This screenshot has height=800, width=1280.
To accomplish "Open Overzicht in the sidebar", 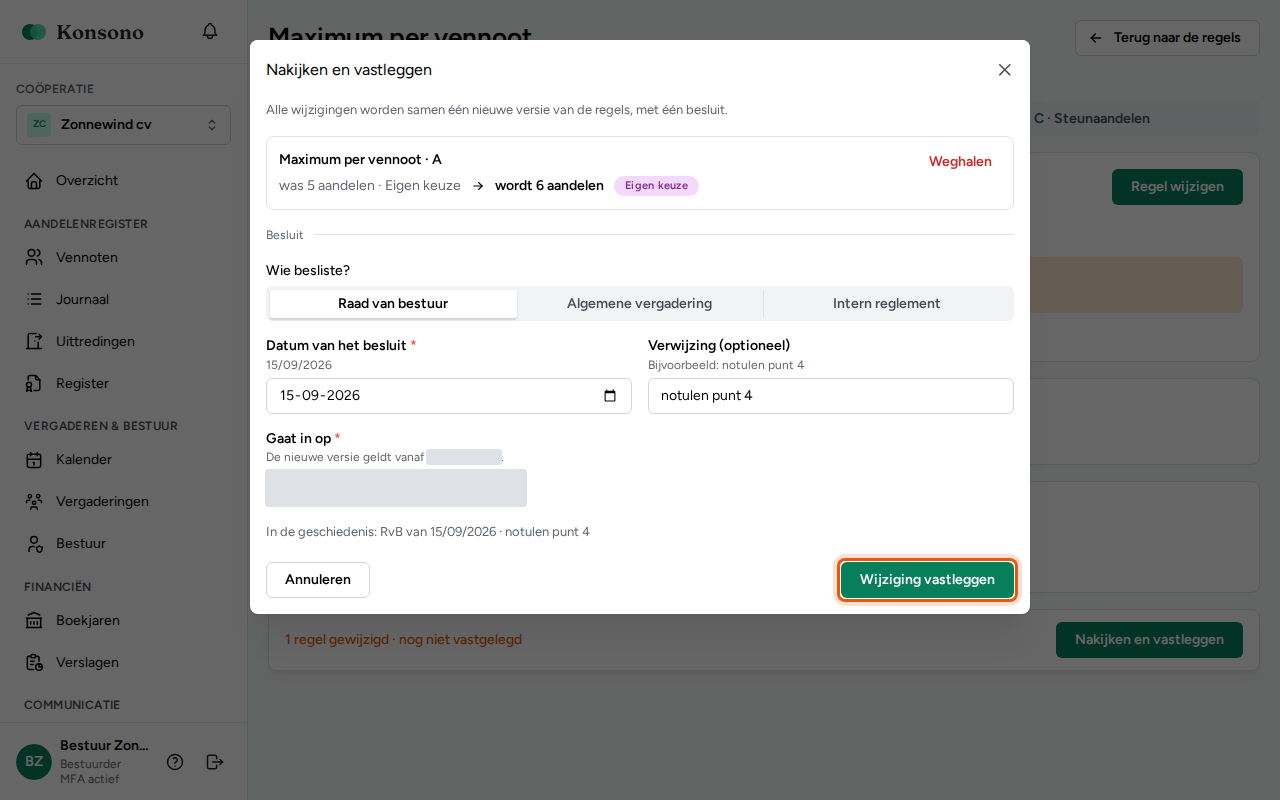I will [x=124, y=181].
